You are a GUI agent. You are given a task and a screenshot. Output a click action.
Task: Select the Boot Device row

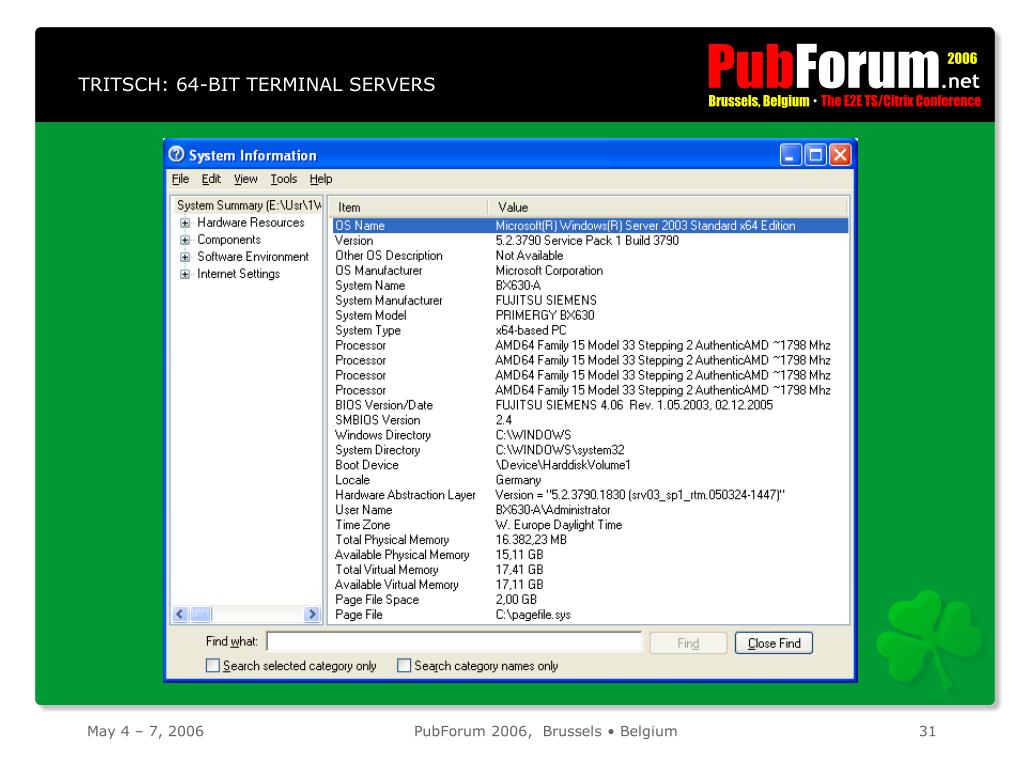point(590,465)
